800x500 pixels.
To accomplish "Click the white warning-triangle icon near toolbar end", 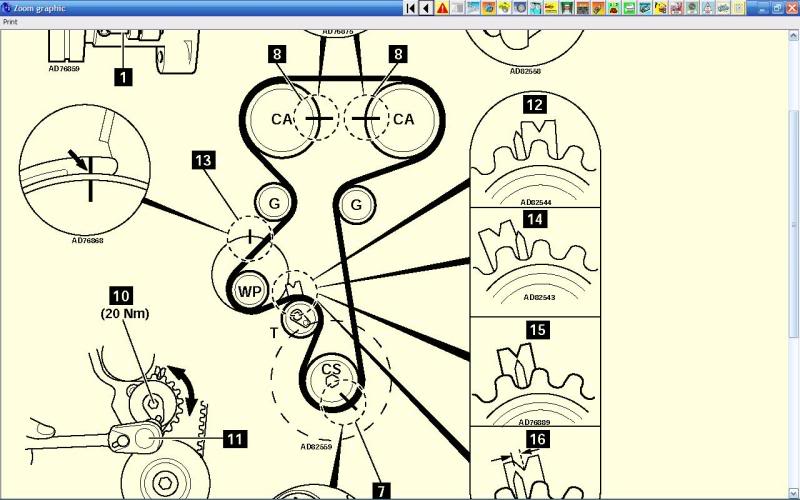I will click(708, 8).
